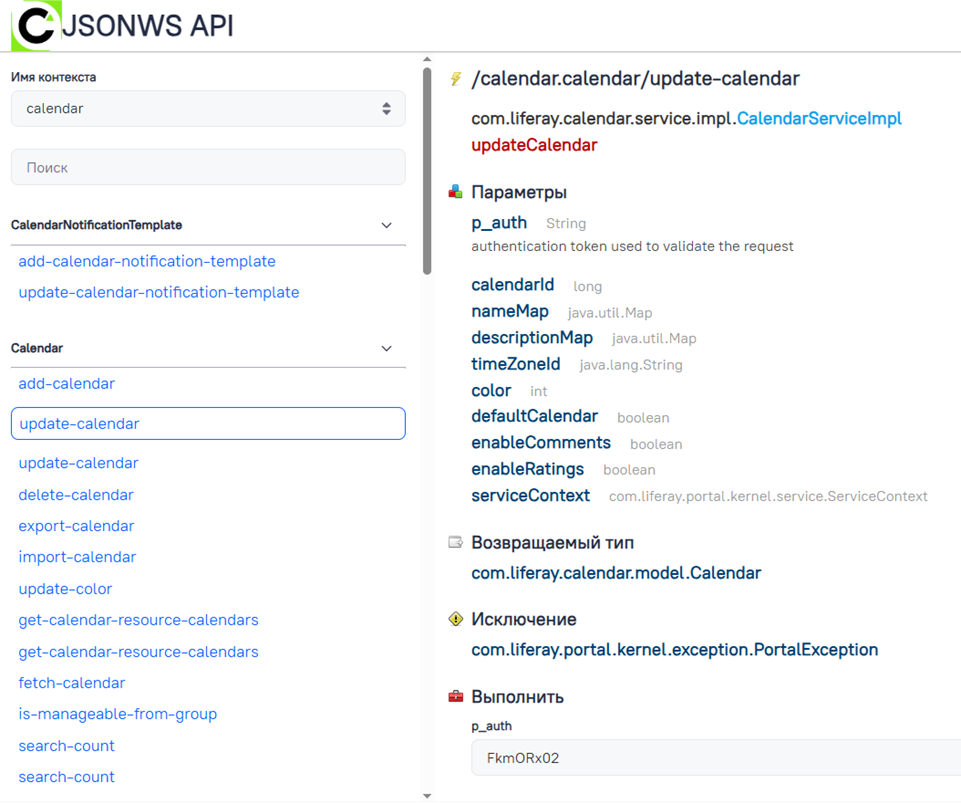Collapse the Calendar section chevron
This screenshot has width=961, height=804.
point(386,349)
